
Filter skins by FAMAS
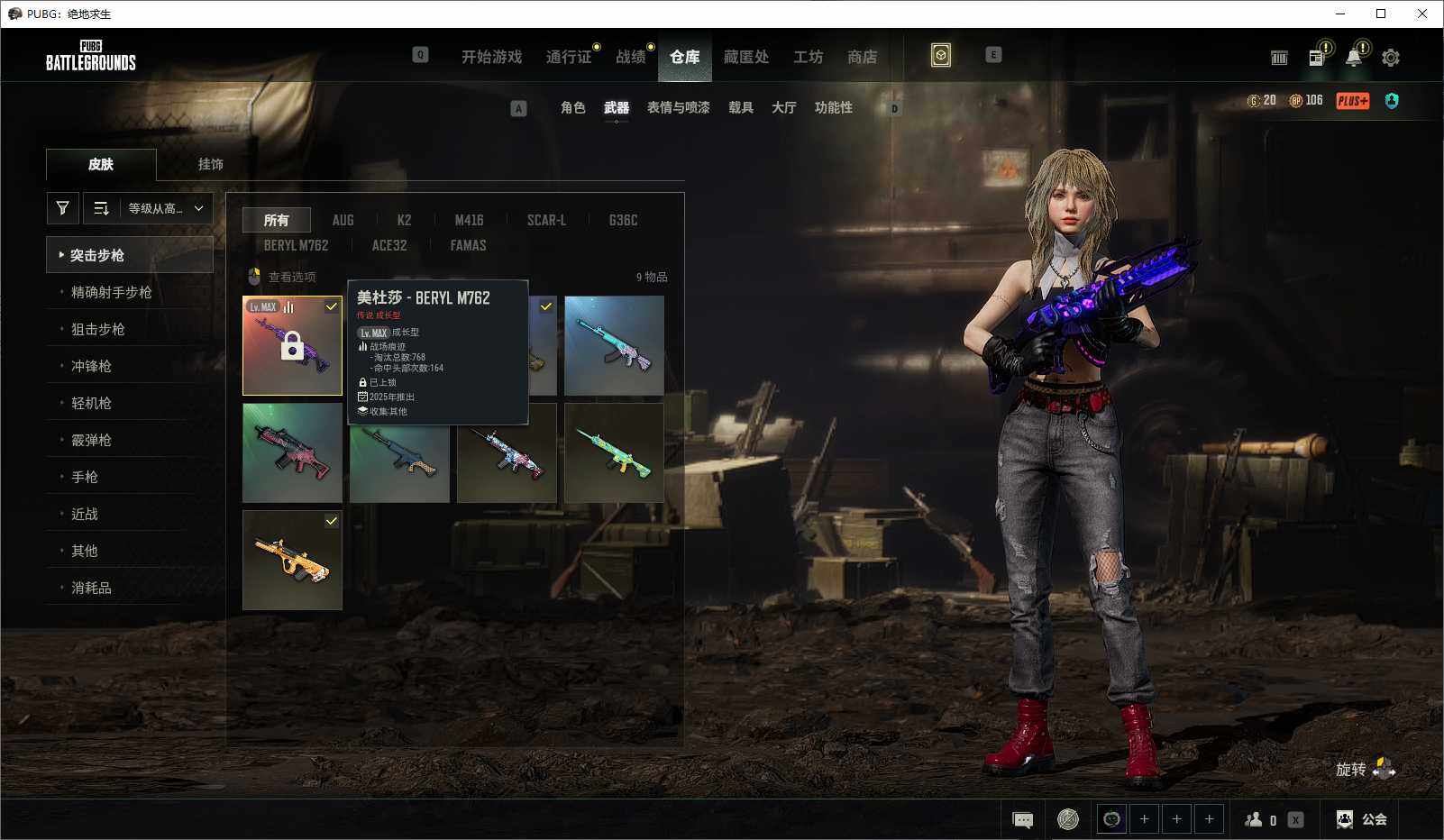pyautogui.click(x=468, y=245)
